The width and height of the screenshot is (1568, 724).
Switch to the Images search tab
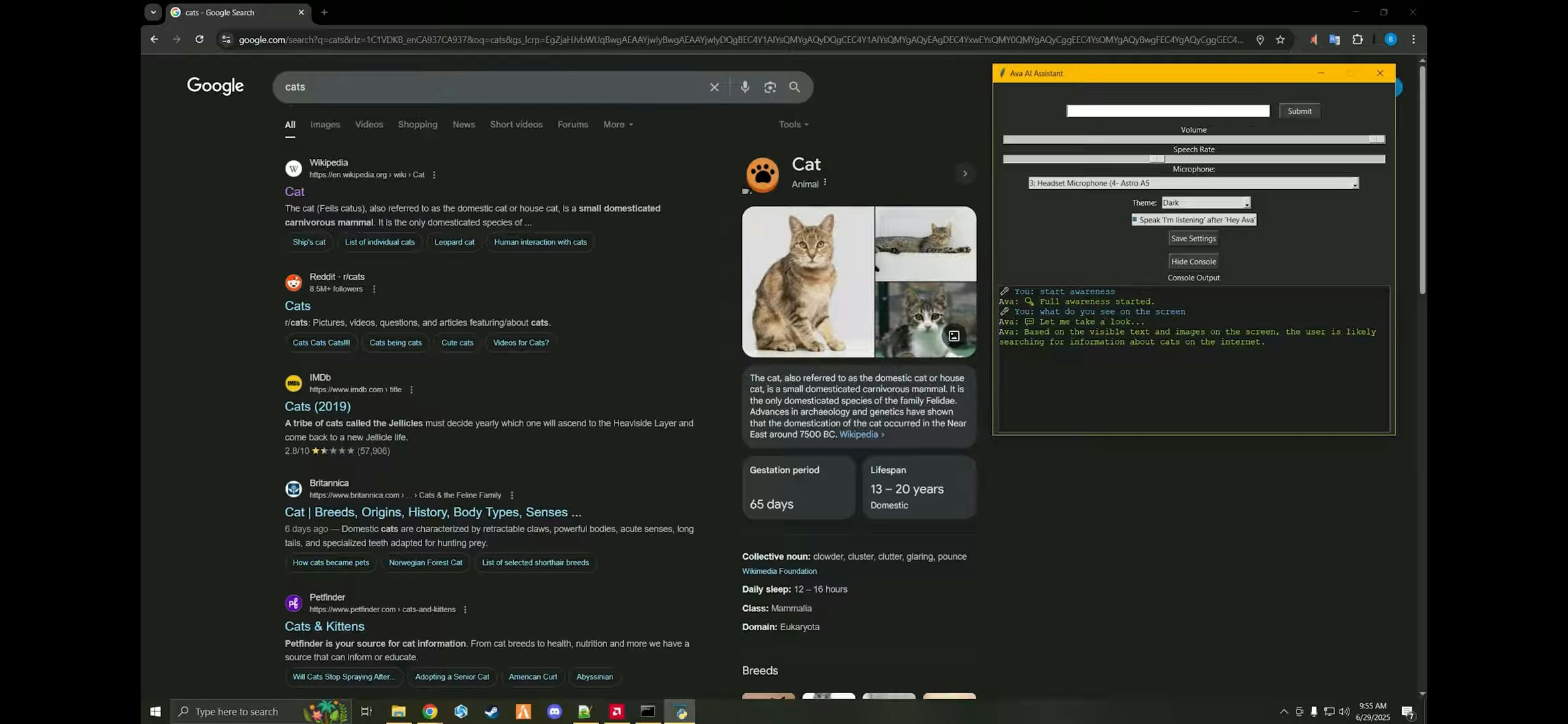[325, 124]
